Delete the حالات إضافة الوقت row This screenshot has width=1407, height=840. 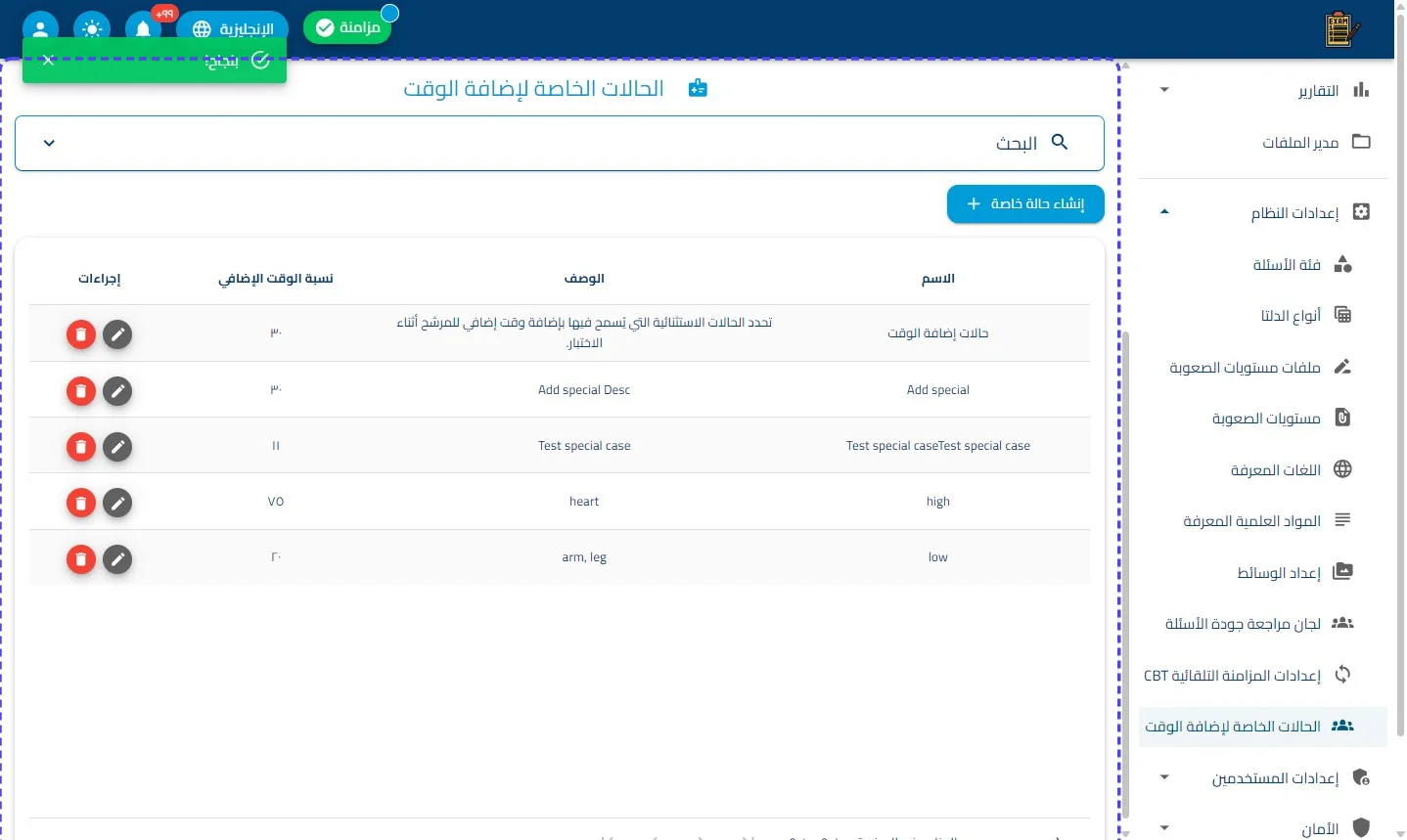pyautogui.click(x=81, y=334)
